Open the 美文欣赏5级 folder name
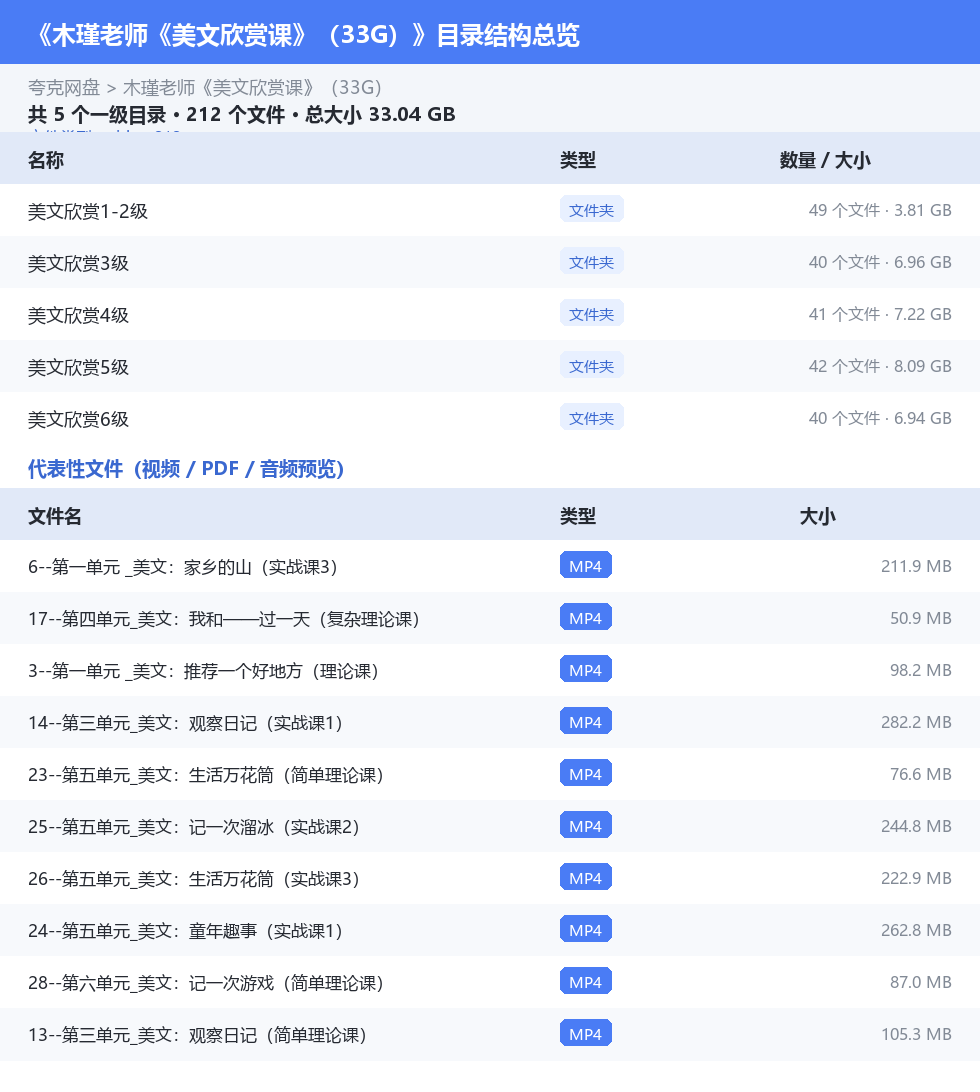 tap(79, 367)
